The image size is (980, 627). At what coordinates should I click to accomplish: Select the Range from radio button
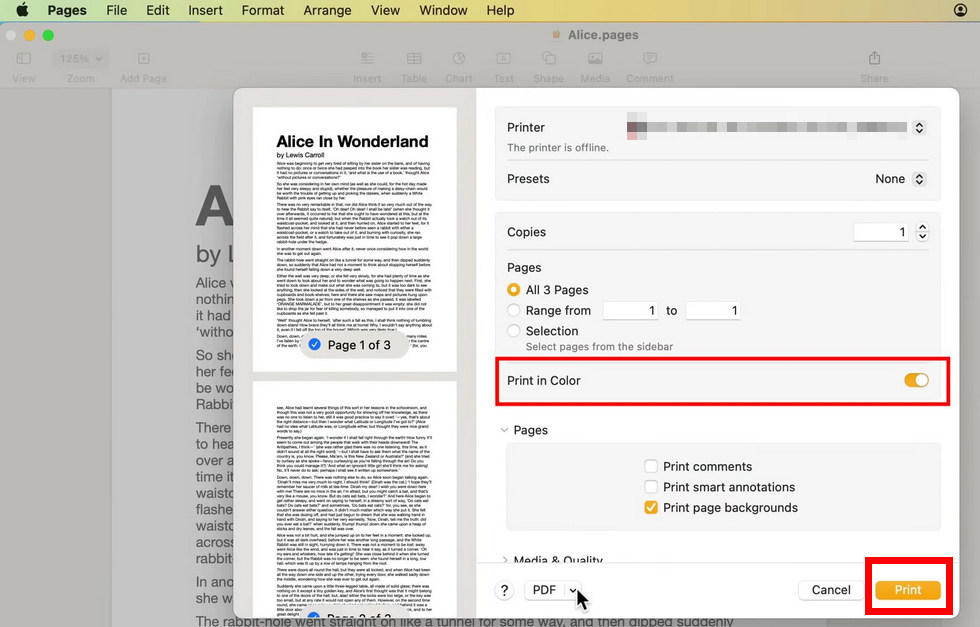514,310
